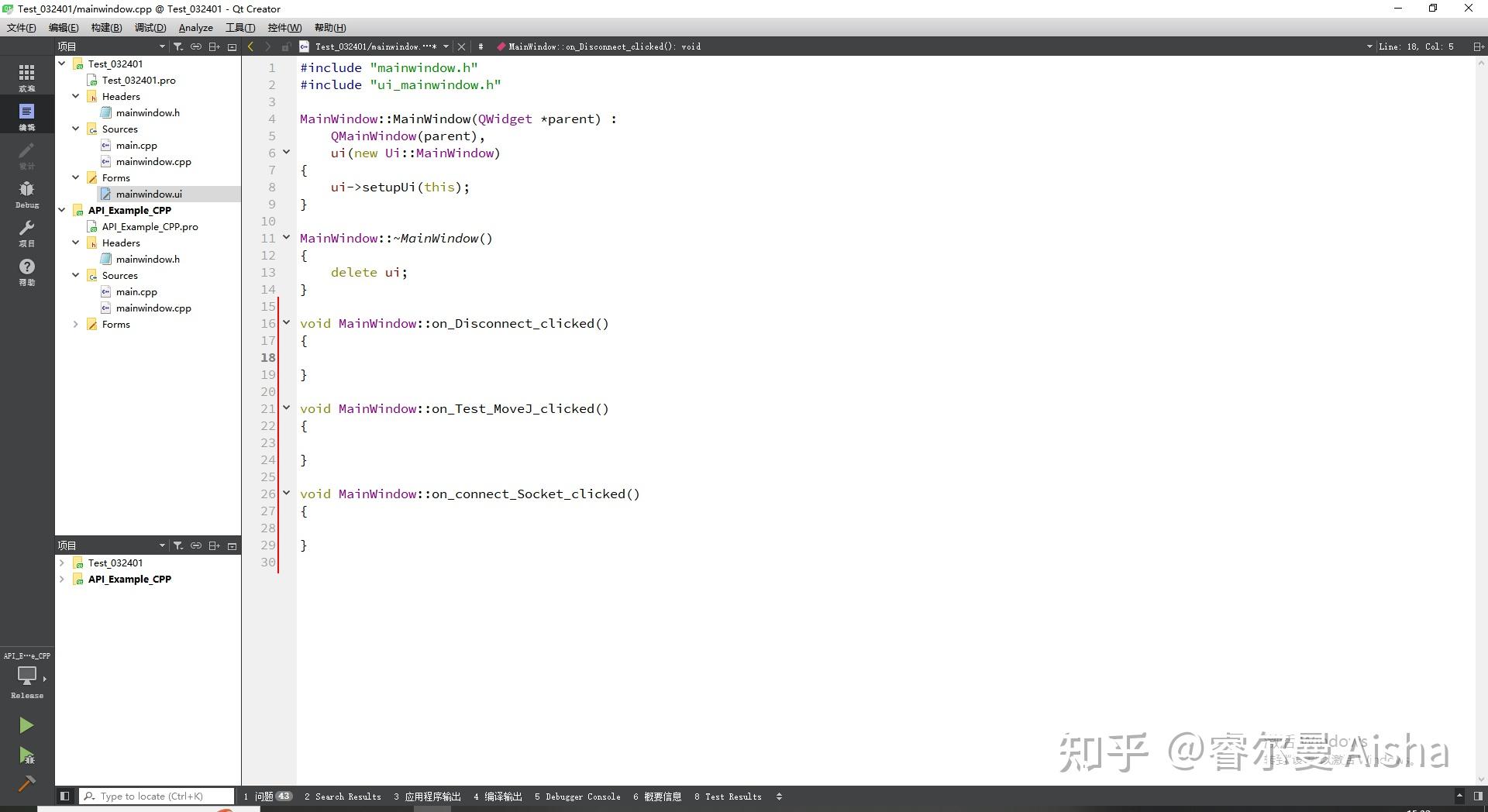Screen dimensions: 1488x812
Task: Open the 文件(F) menu
Action: (x=22, y=28)
